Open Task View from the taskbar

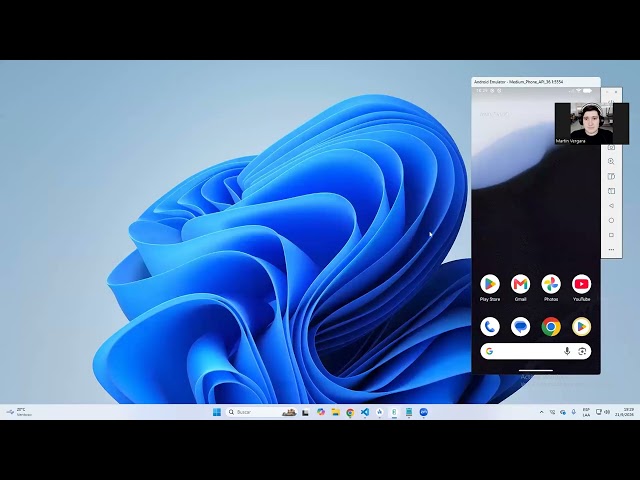[x=305, y=413]
